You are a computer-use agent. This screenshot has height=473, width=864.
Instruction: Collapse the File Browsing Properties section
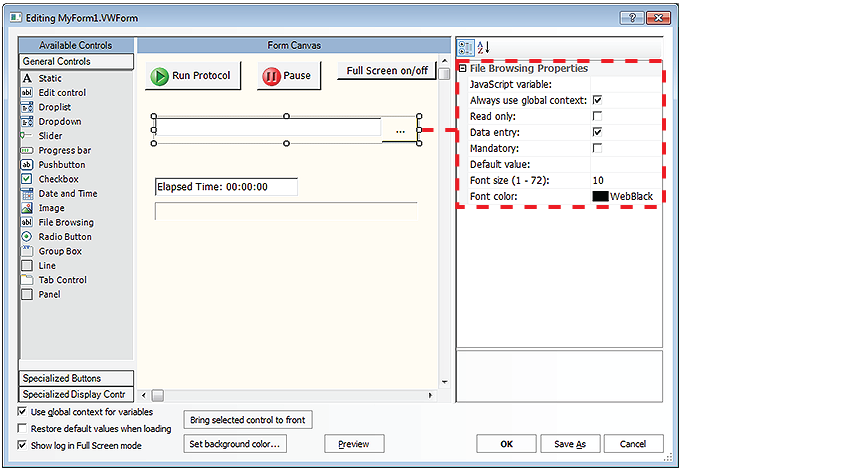tap(462, 69)
